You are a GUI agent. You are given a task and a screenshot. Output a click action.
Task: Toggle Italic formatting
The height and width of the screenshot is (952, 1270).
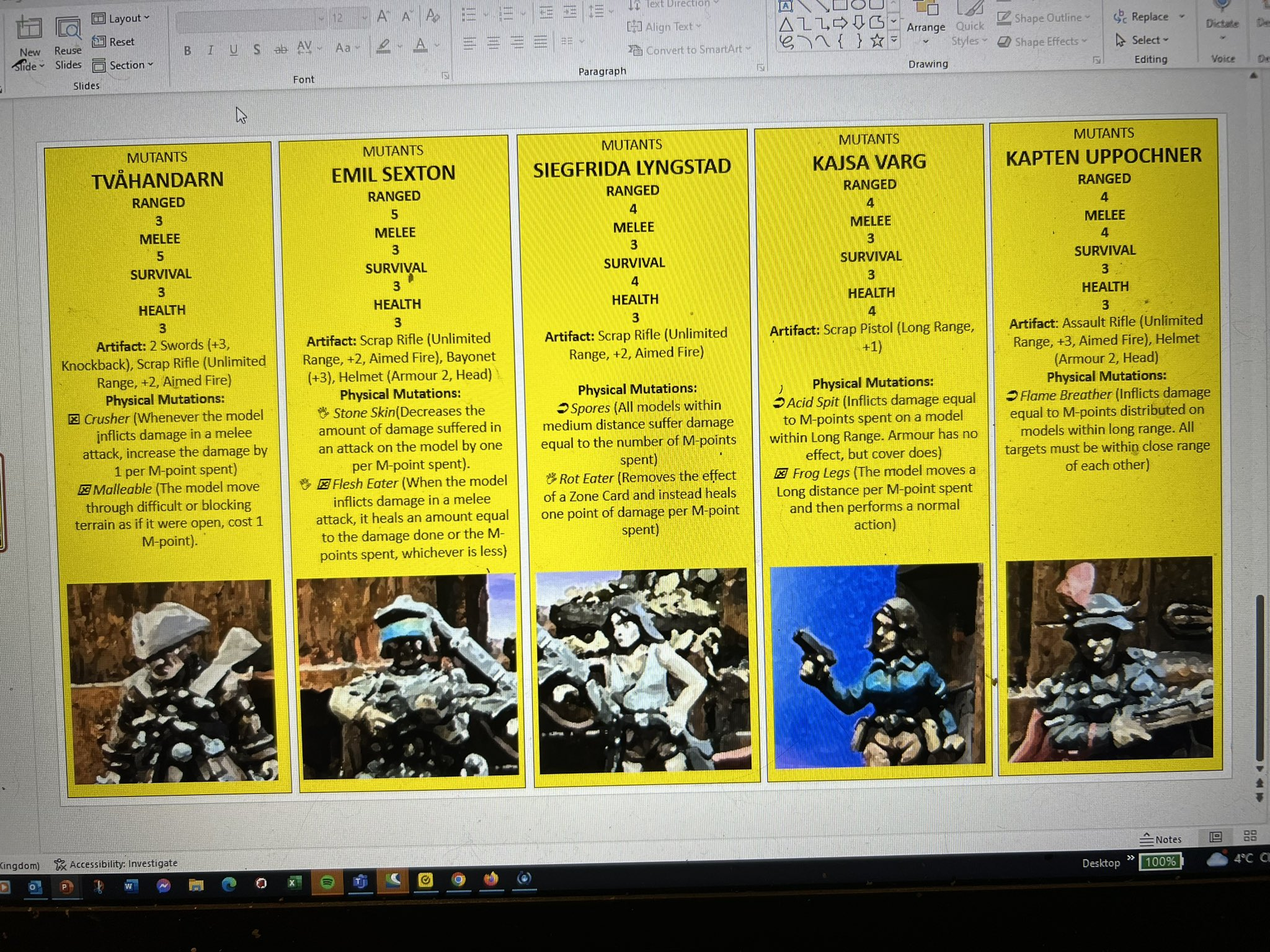point(211,50)
